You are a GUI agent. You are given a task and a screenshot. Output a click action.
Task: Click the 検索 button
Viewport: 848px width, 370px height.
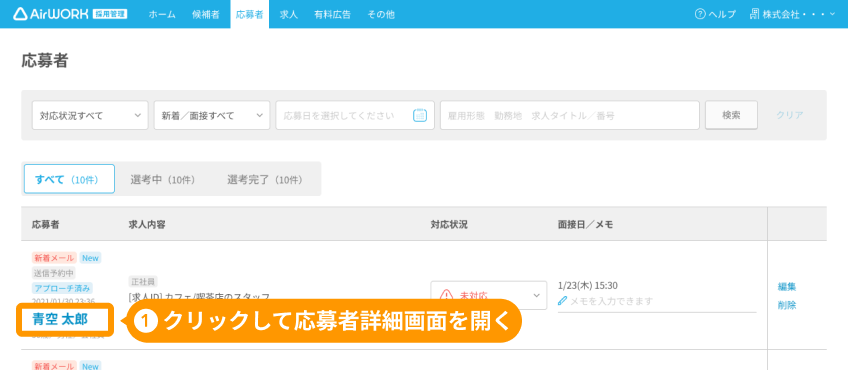point(731,115)
